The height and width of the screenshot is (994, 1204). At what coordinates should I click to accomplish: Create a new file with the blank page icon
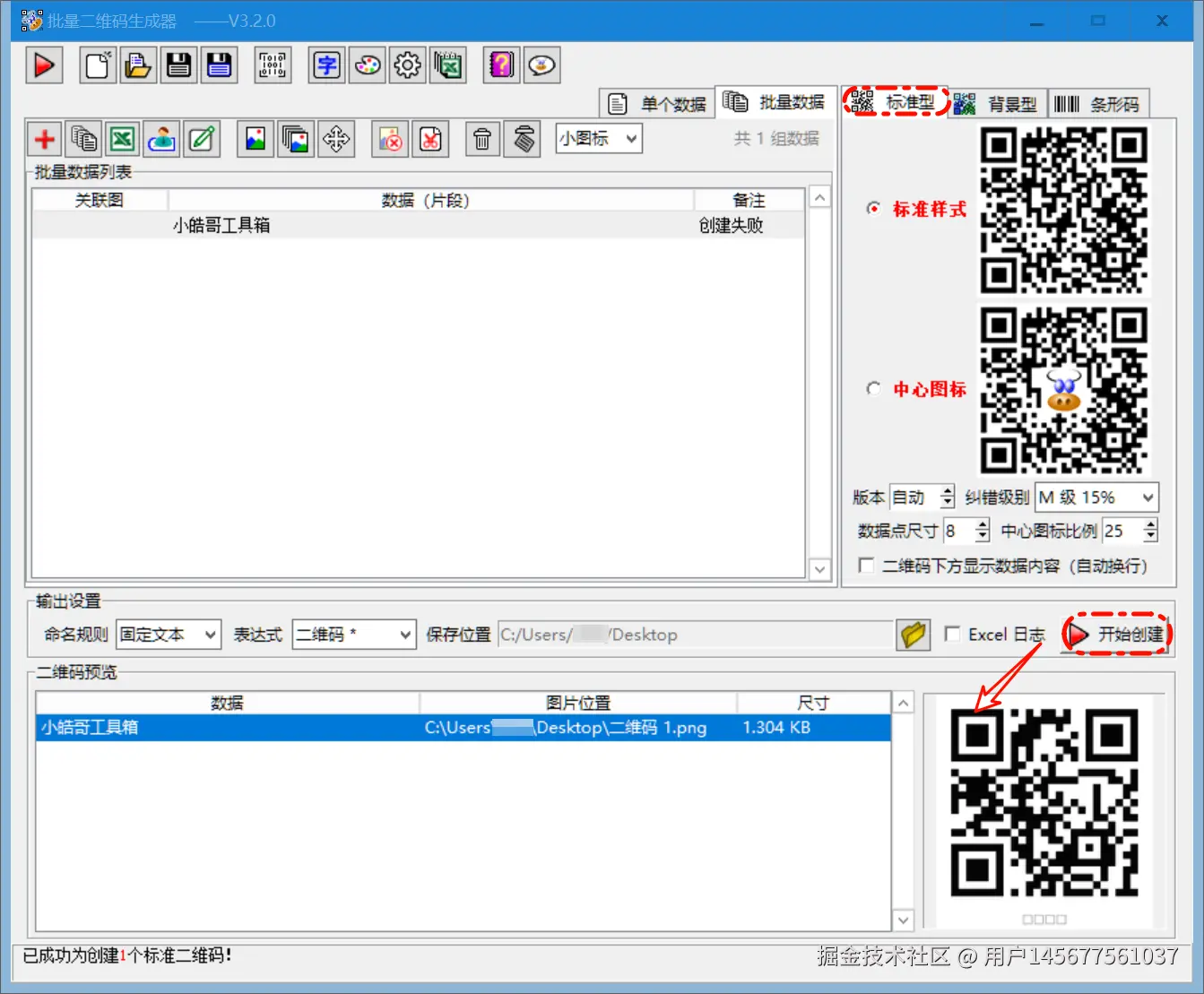pyautogui.click(x=98, y=65)
